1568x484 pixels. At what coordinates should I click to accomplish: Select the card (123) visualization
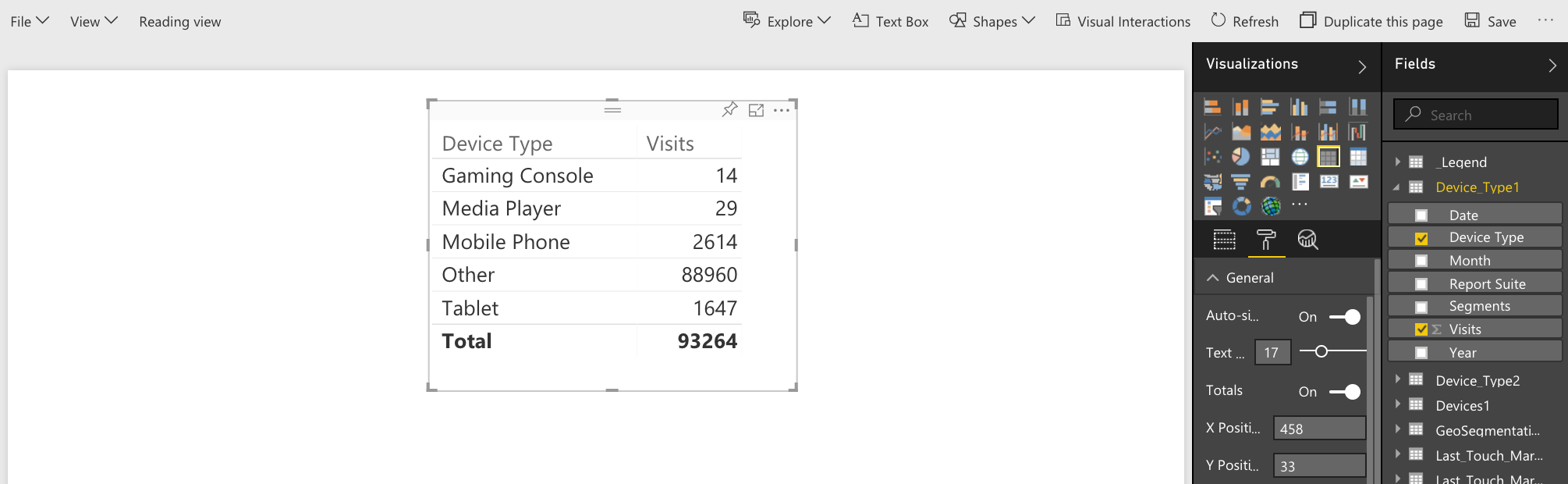tap(1329, 182)
